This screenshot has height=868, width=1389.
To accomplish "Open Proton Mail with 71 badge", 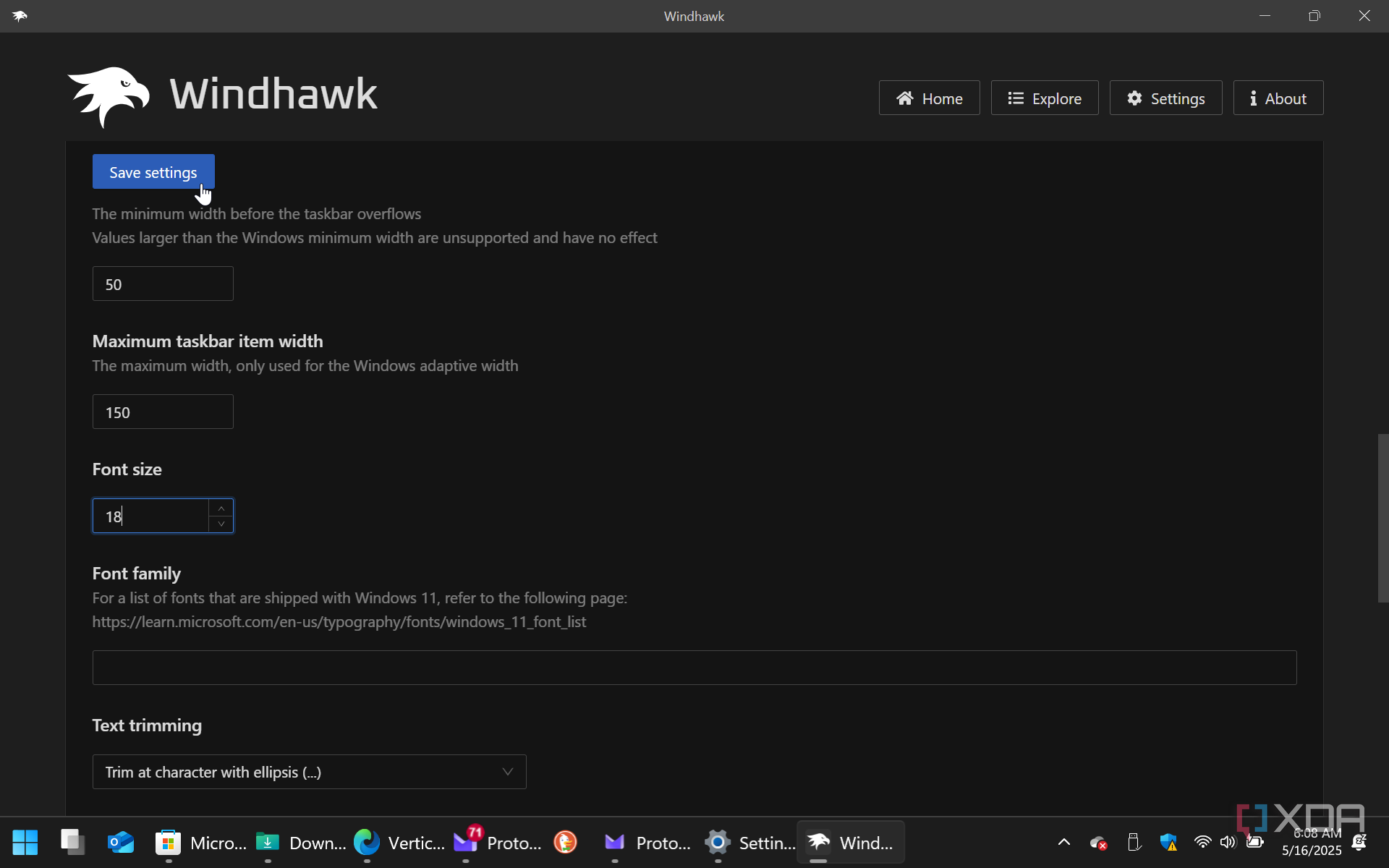I will click(497, 843).
